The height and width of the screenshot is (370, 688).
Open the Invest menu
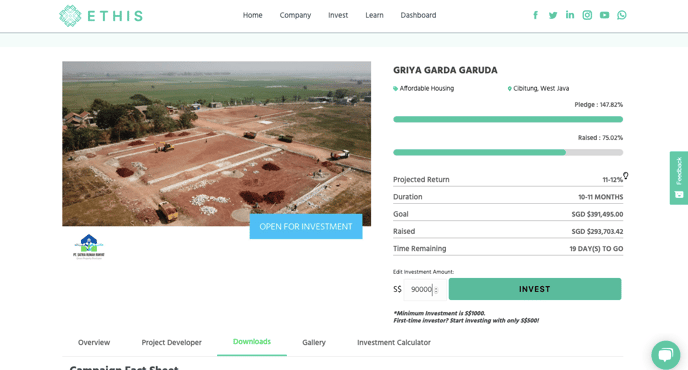[x=338, y=15]
